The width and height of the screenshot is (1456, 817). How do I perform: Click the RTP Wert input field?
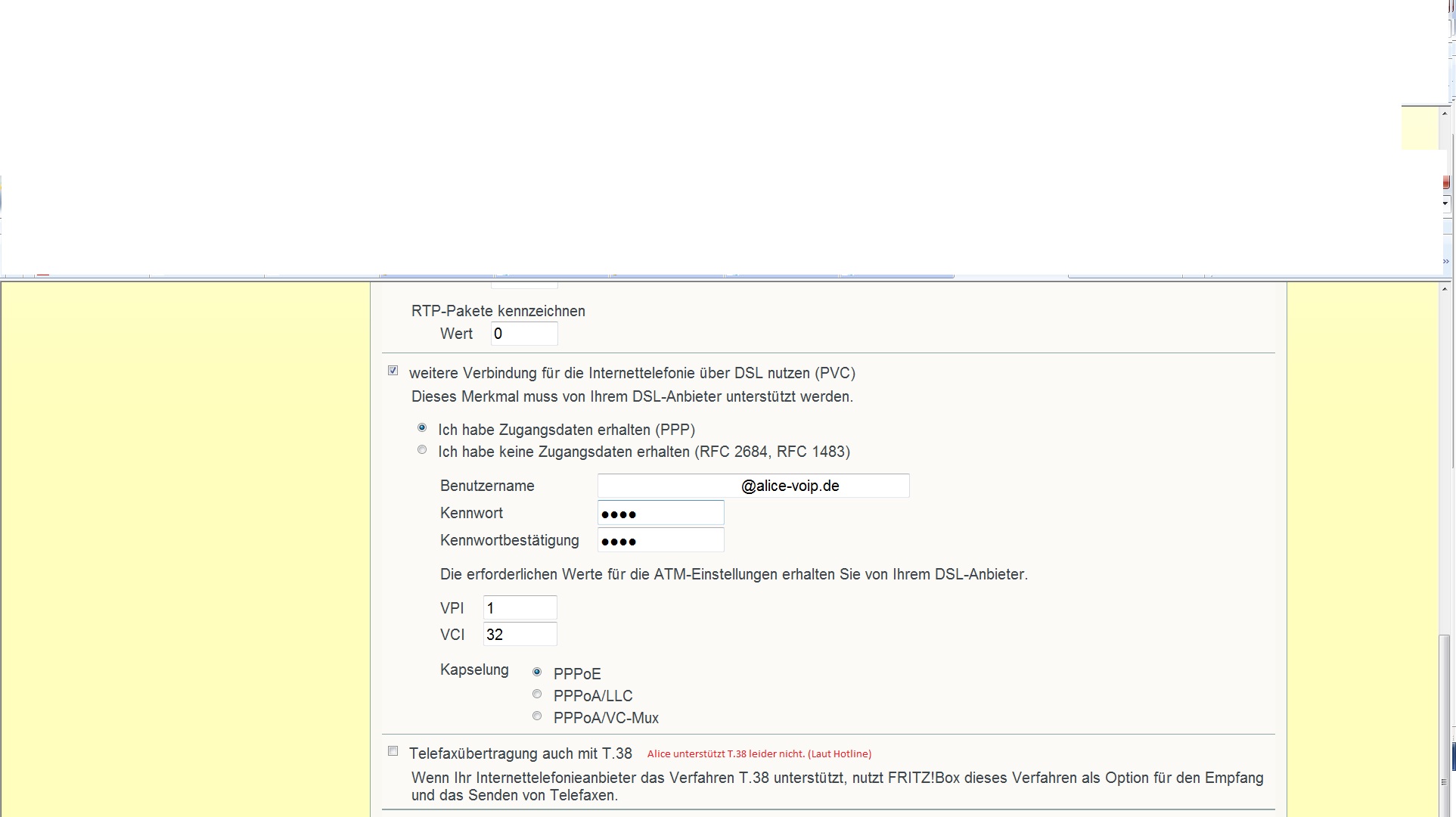tap(523, 334)
